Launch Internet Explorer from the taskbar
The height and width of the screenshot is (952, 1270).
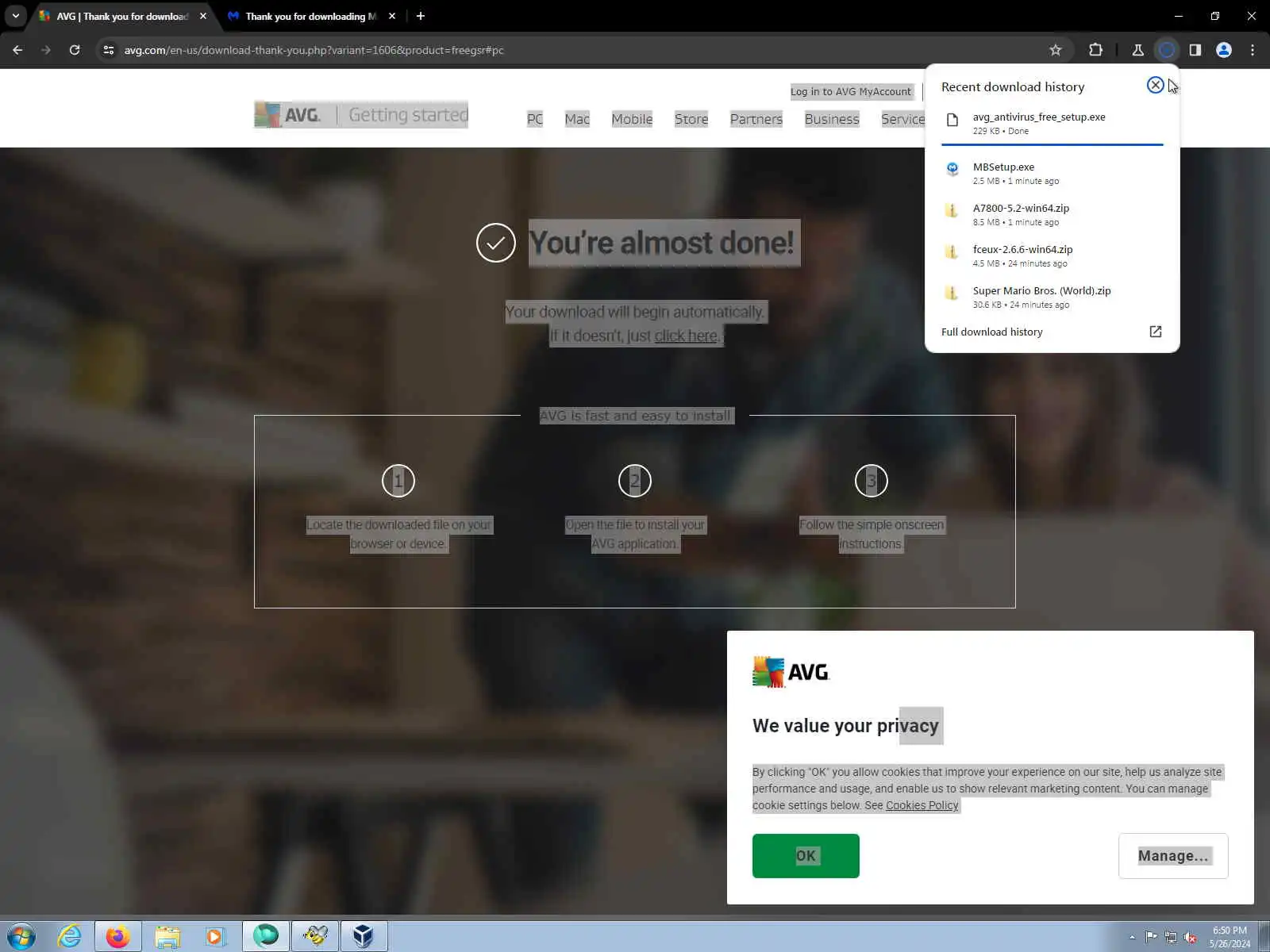click(70, 936)
